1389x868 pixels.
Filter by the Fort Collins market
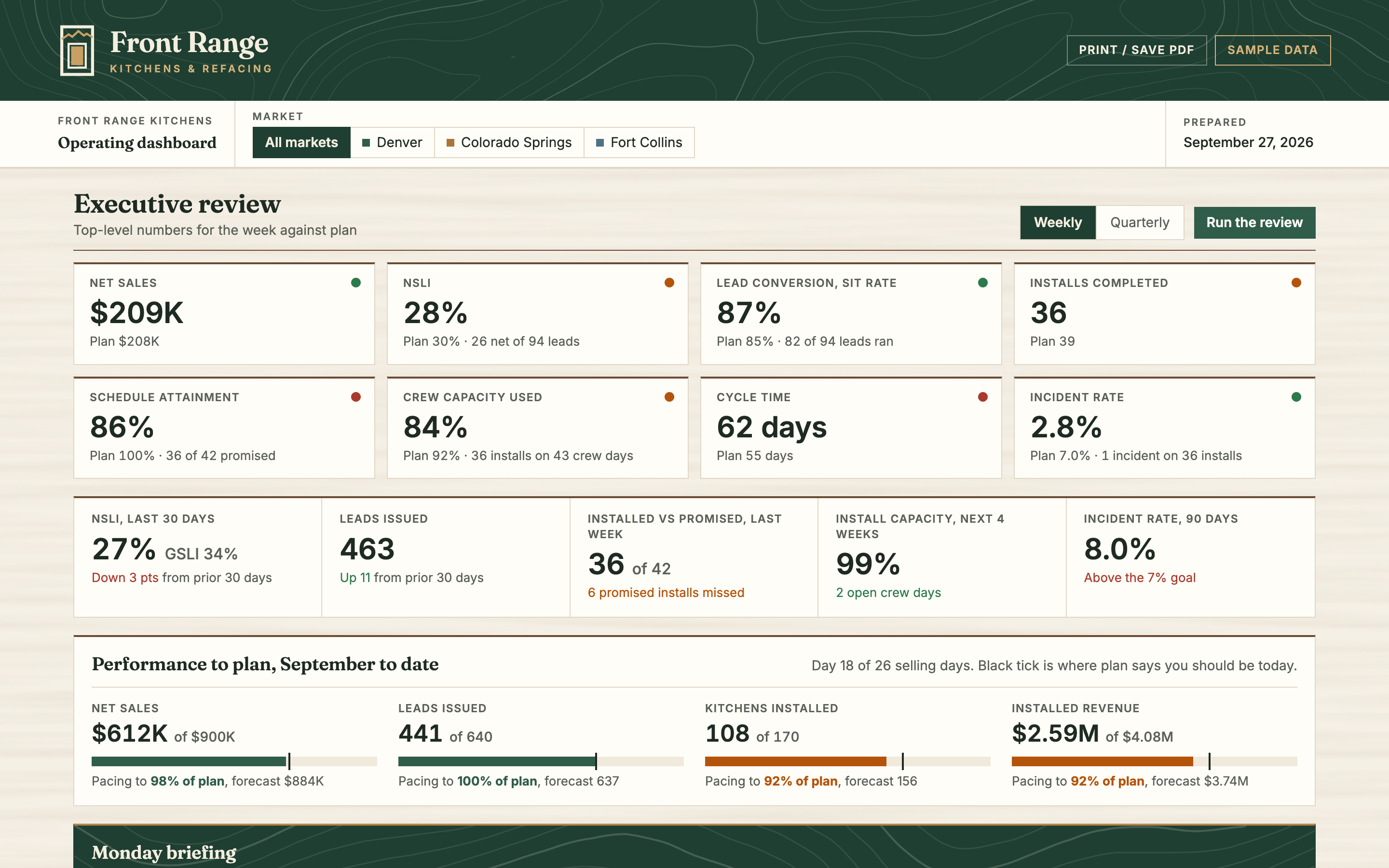click(x=640, y=142)
